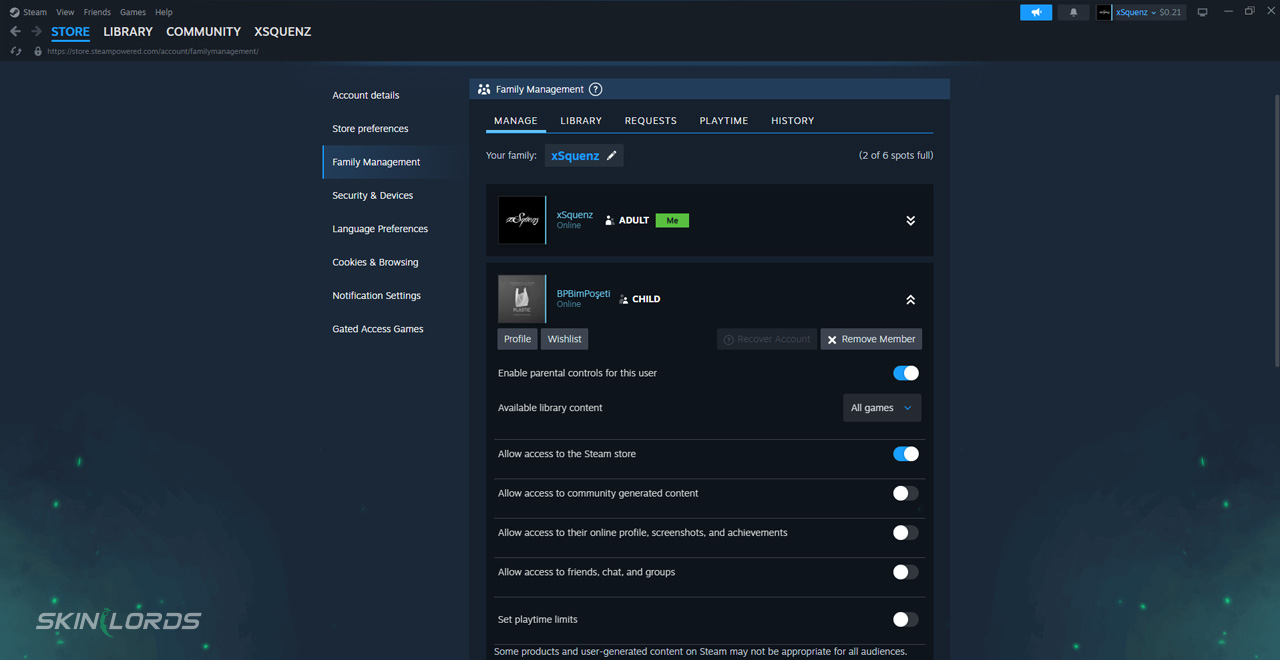Click the X icon on Remove Member
This screenshot has width=1280, height=660.
coord(832,340)
